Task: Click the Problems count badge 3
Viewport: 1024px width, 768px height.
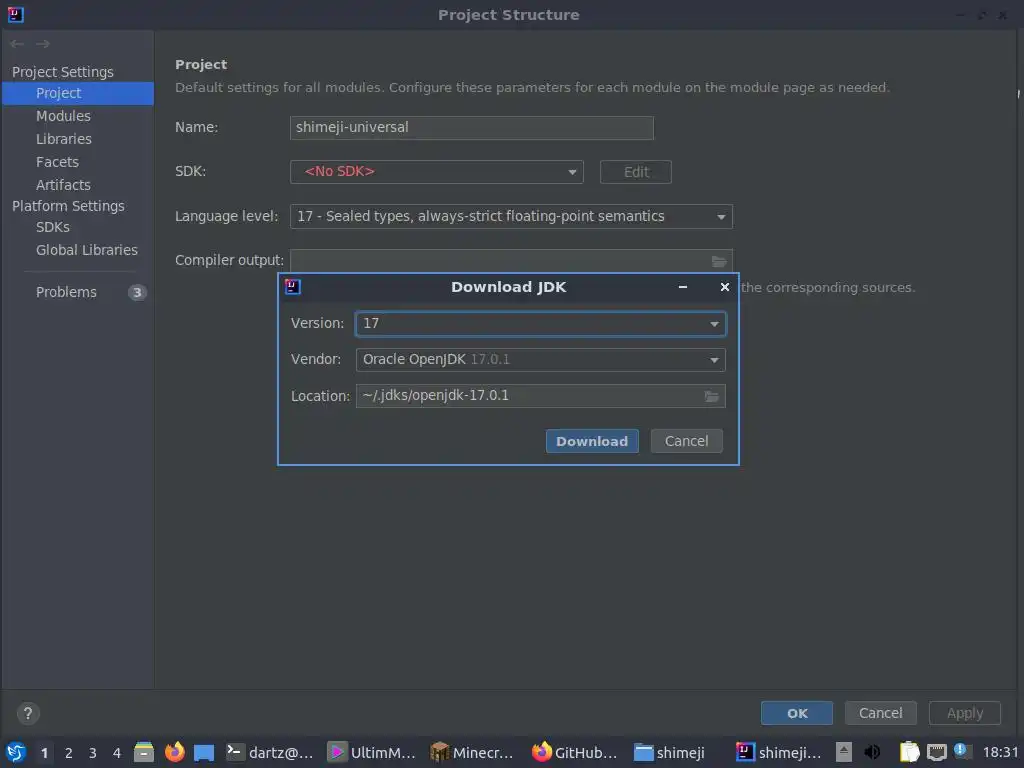Action: [x=137, y=293]
